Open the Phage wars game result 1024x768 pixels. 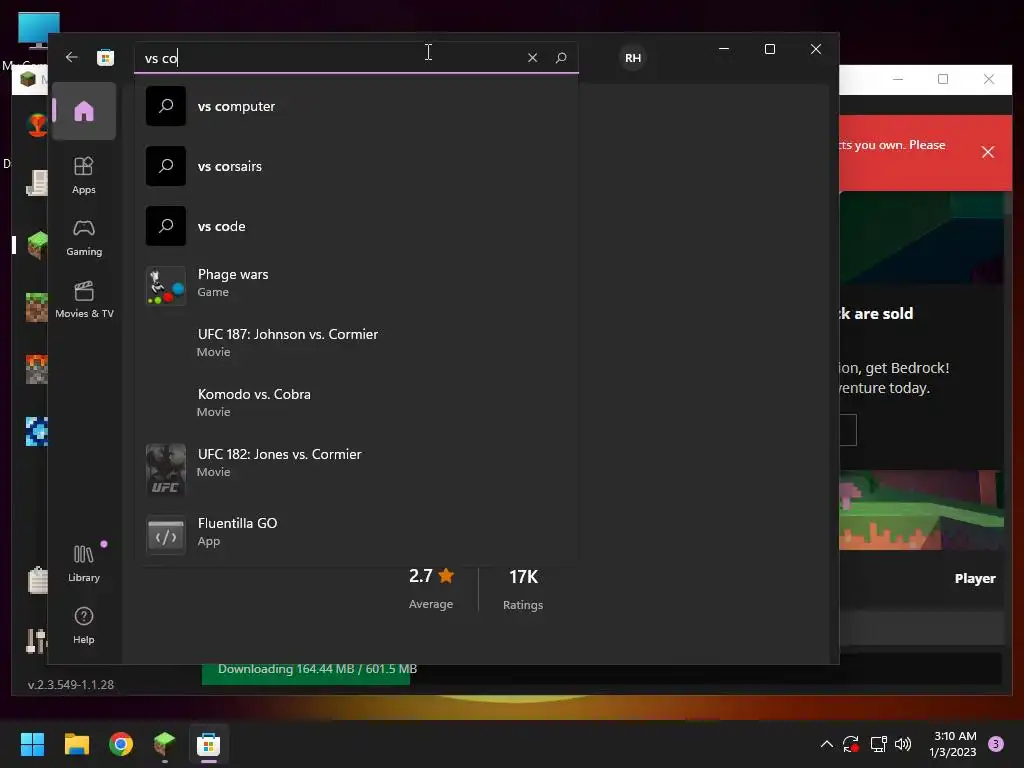click(356, 286)
